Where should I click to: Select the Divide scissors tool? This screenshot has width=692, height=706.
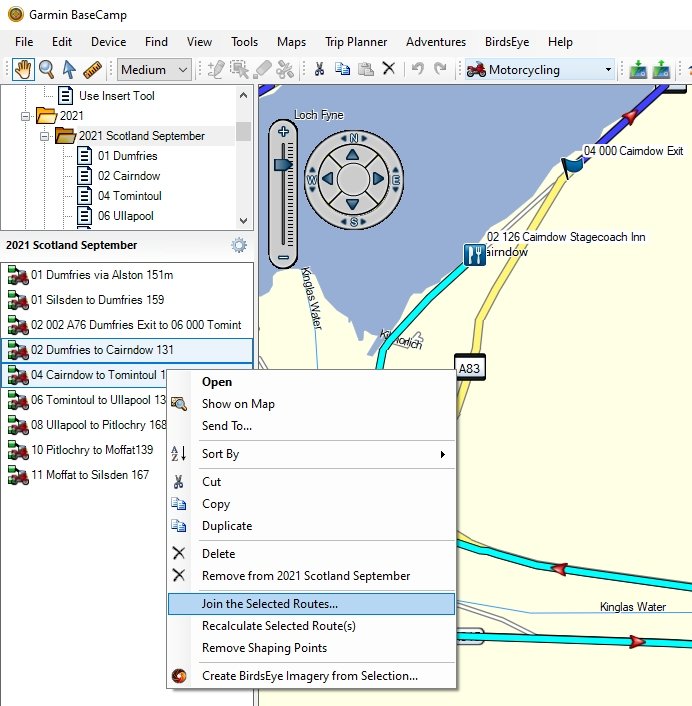click(x=285, y=70)
